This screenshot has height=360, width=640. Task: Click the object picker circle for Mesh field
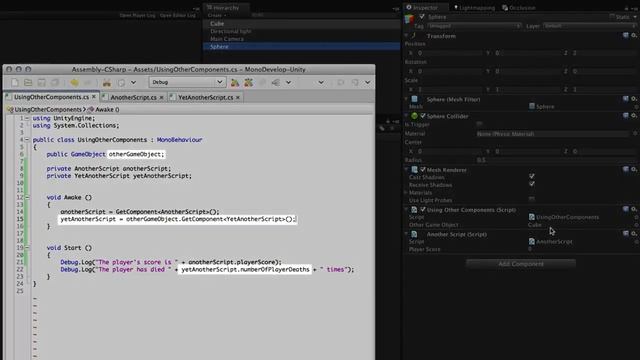point(636,107)
